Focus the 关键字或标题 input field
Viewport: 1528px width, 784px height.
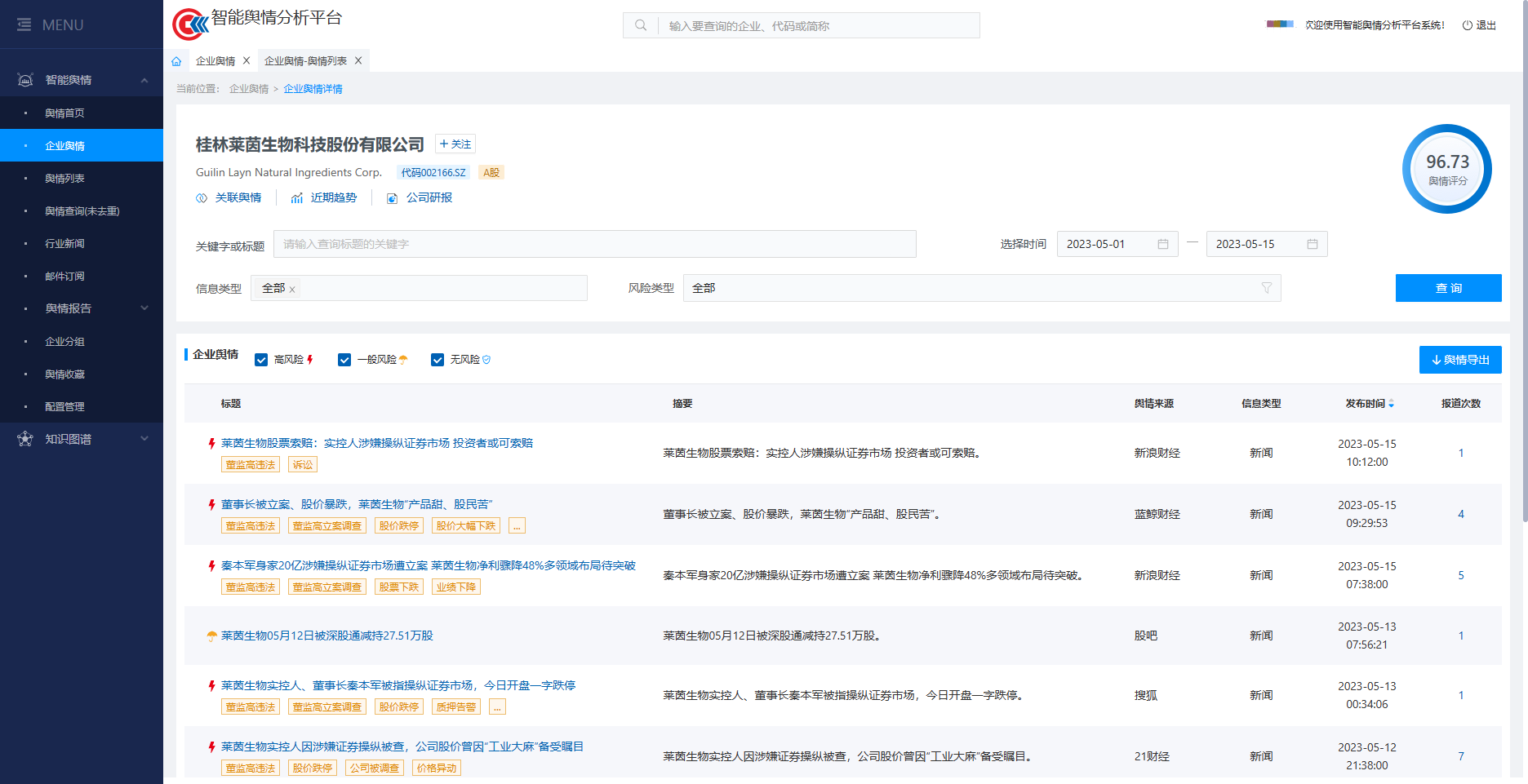[595, 244]
